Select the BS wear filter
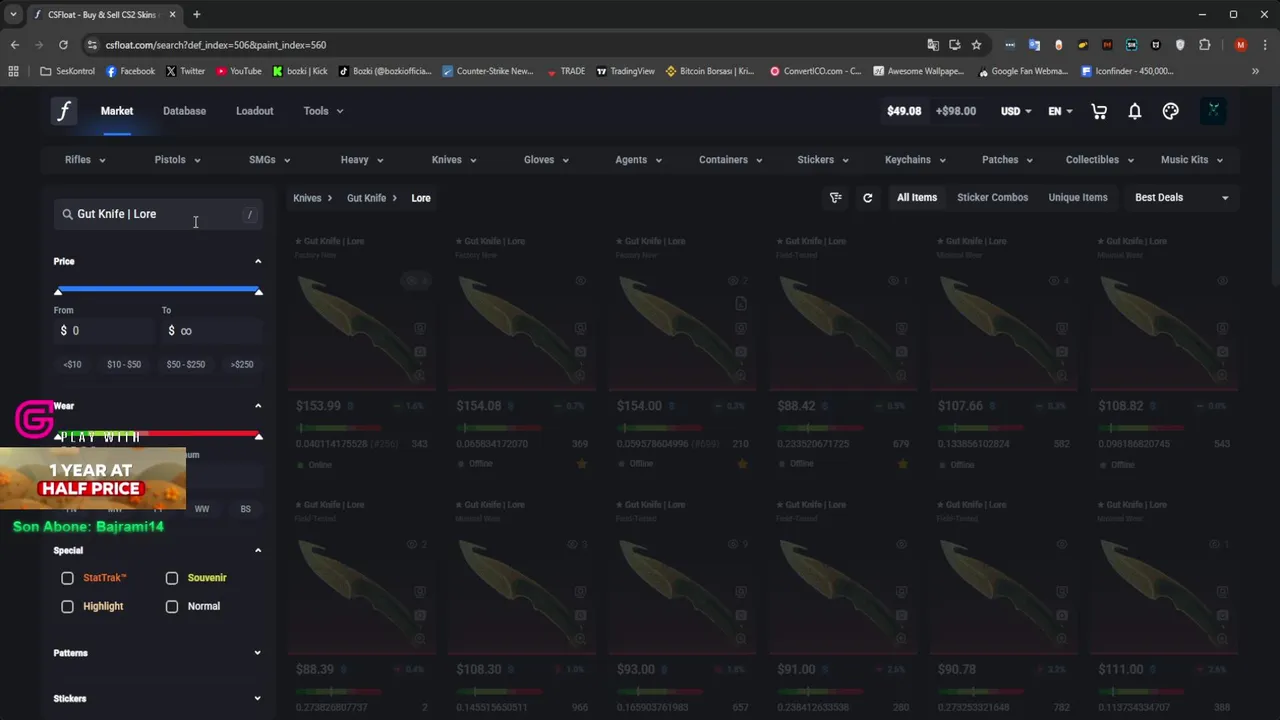The height and width of the screenshot is (720, 1280). pyautogui.click(x=245, y=509)
